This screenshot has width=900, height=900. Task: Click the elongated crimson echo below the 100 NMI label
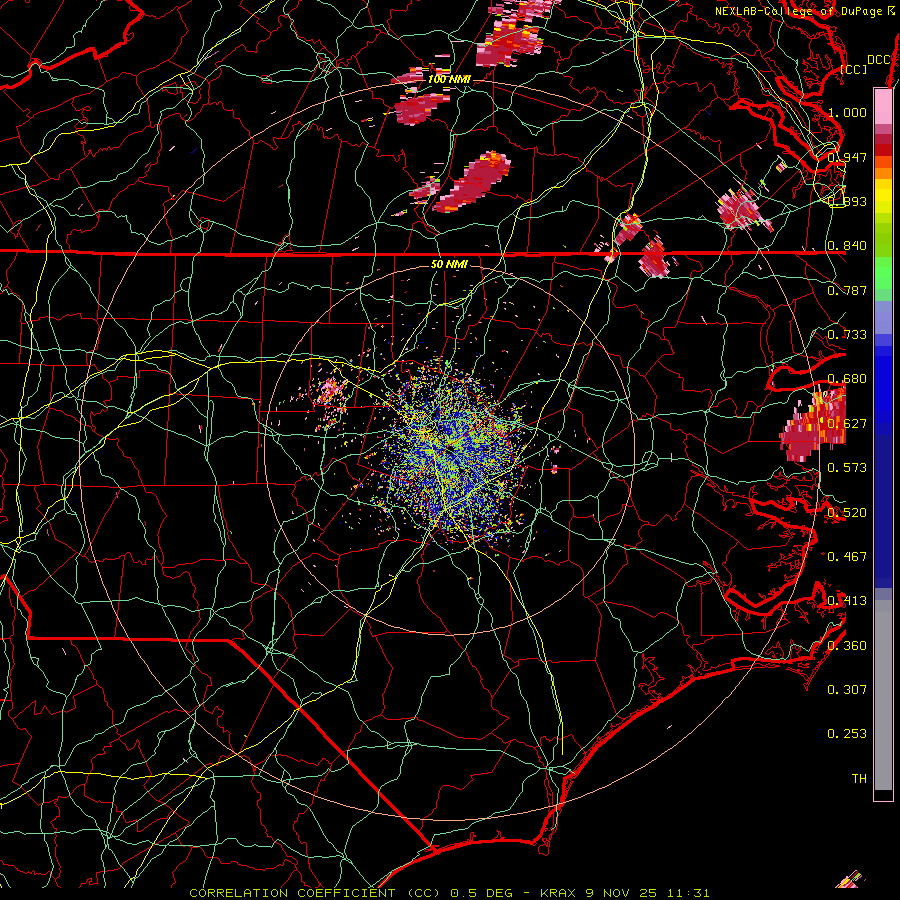click(472, 183)
